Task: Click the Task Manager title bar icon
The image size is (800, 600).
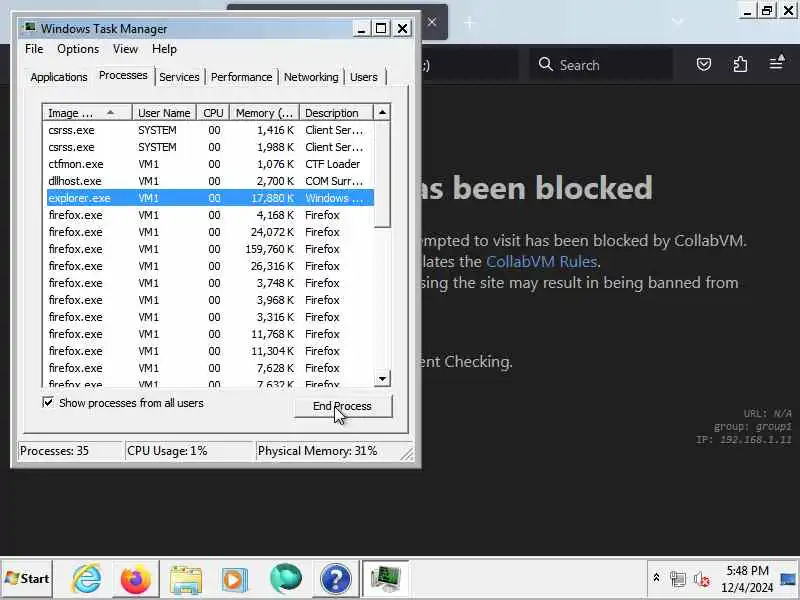Action: click(x=30, y=28)
